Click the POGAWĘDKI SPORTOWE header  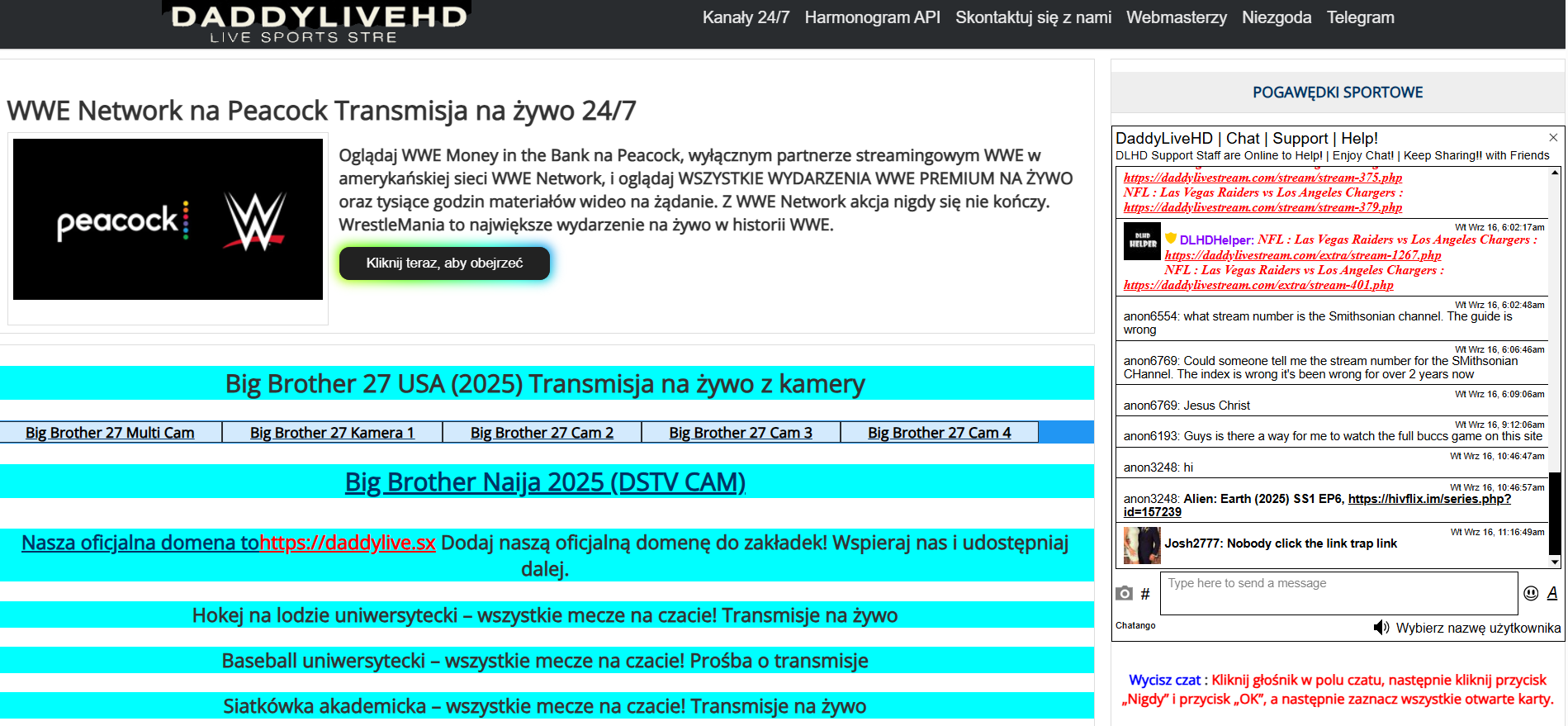pyautogui.click(x=1338, y=93)
